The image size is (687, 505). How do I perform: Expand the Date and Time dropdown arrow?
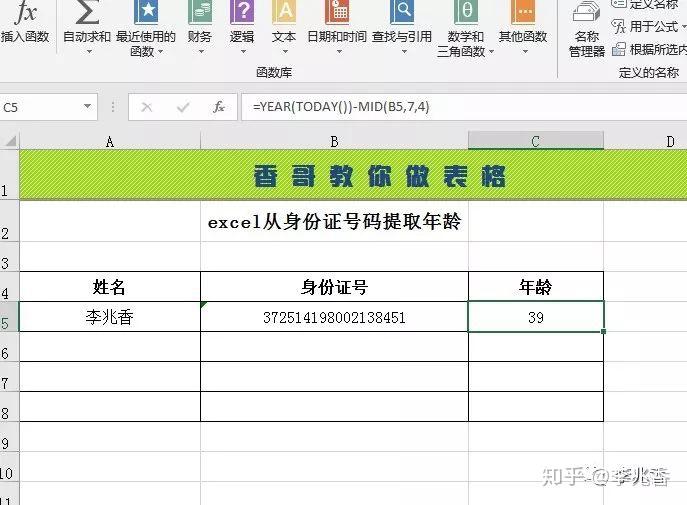(339, 52)
